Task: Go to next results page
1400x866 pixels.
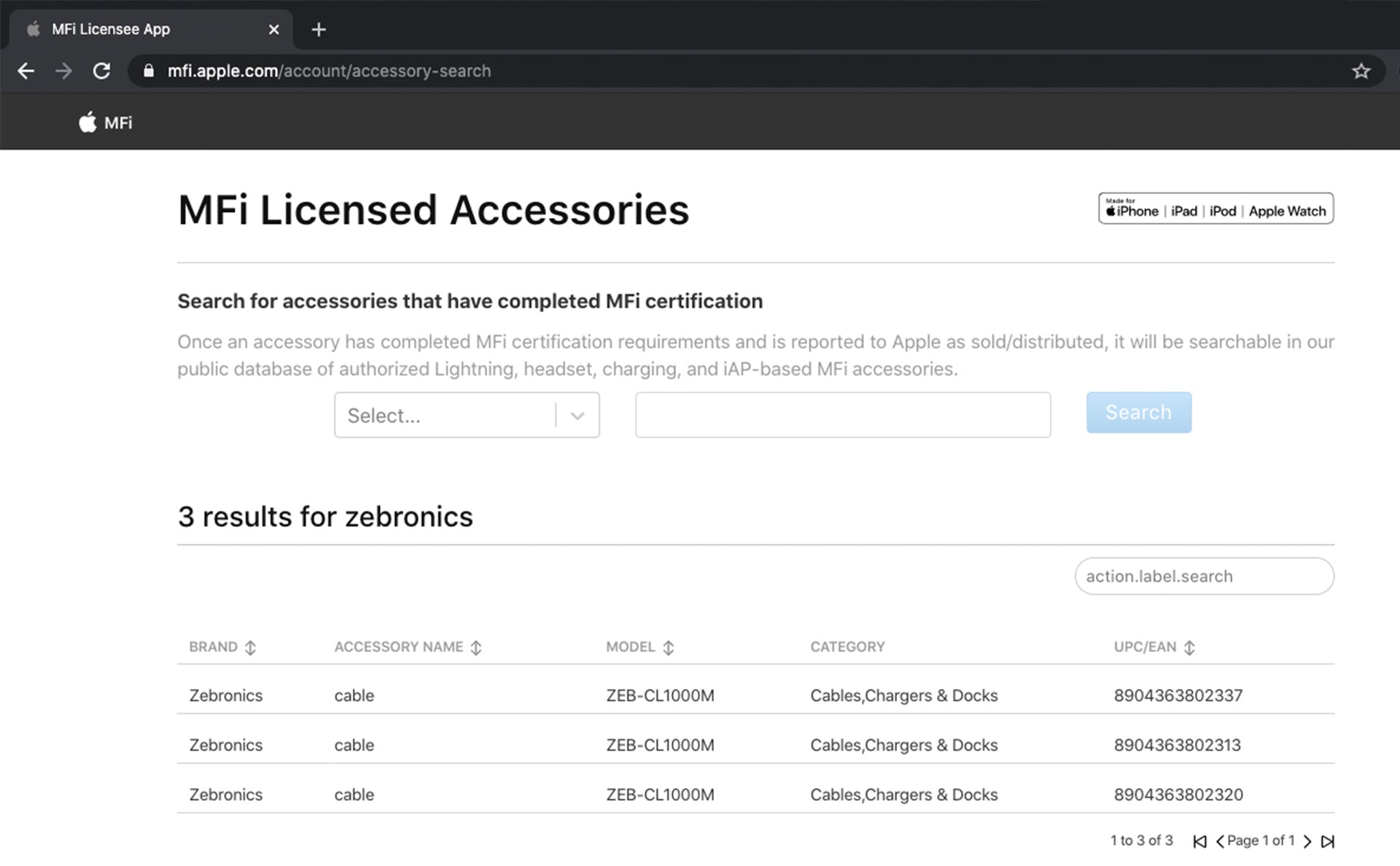Action: pos(1307,841)
